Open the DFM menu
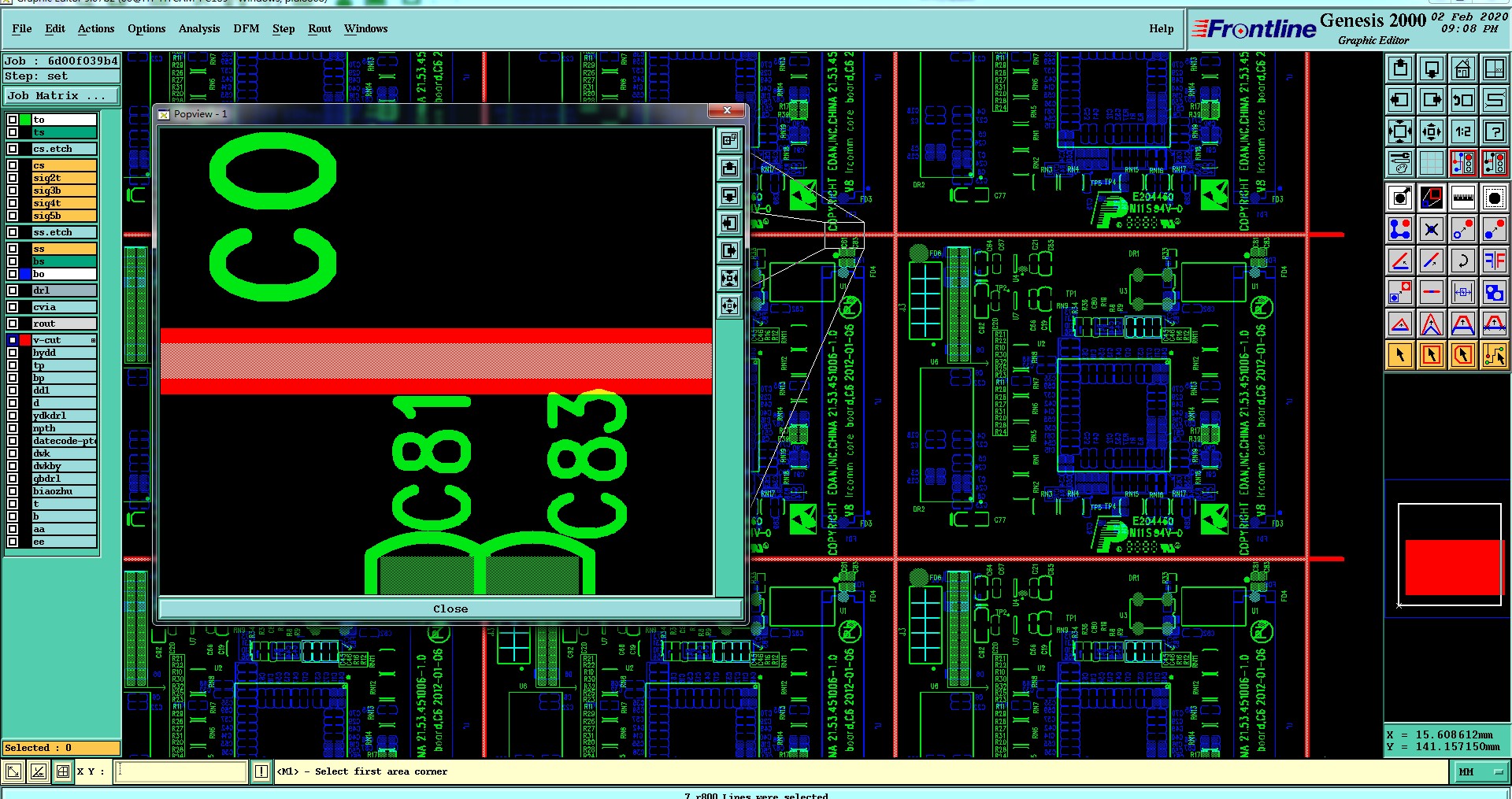 click(246, 28)
